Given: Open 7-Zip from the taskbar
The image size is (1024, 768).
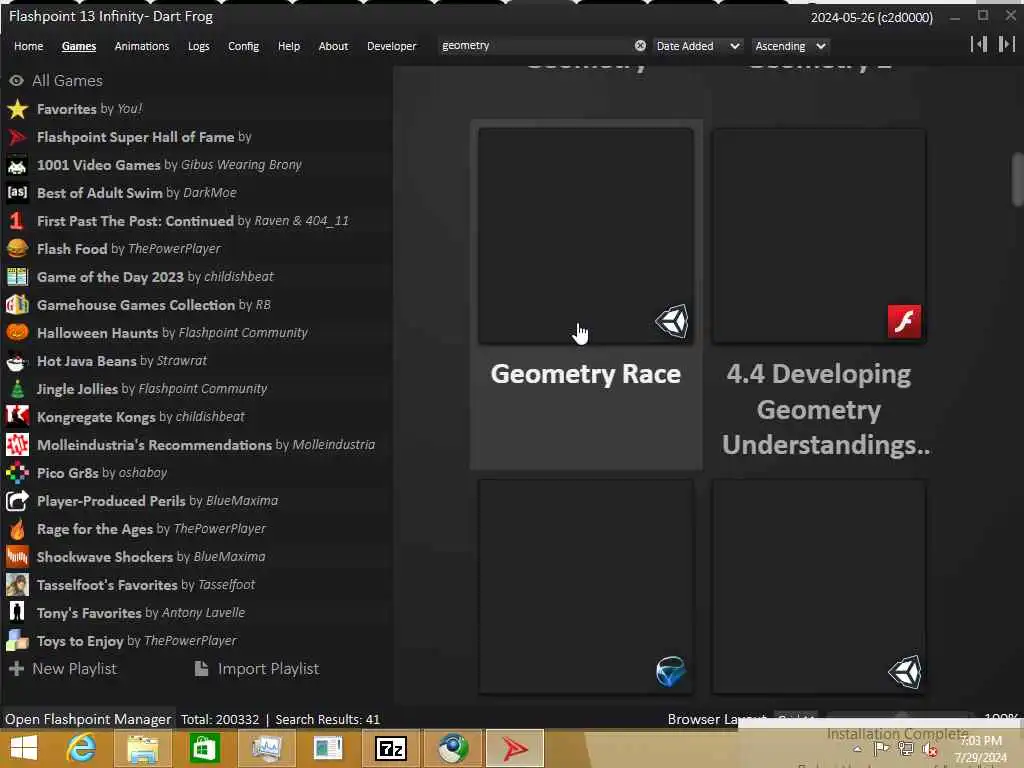Looking at the screenshot, I should (x=391, y=748).
